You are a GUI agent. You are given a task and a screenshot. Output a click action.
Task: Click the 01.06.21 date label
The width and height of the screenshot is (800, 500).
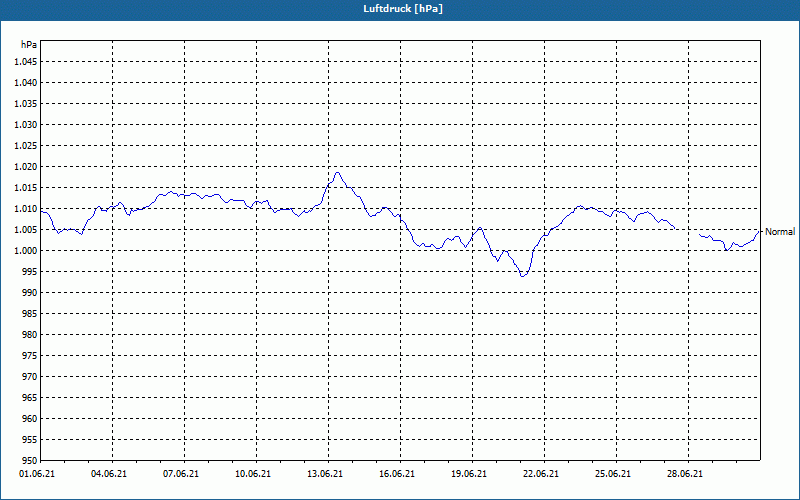point(37,474)
